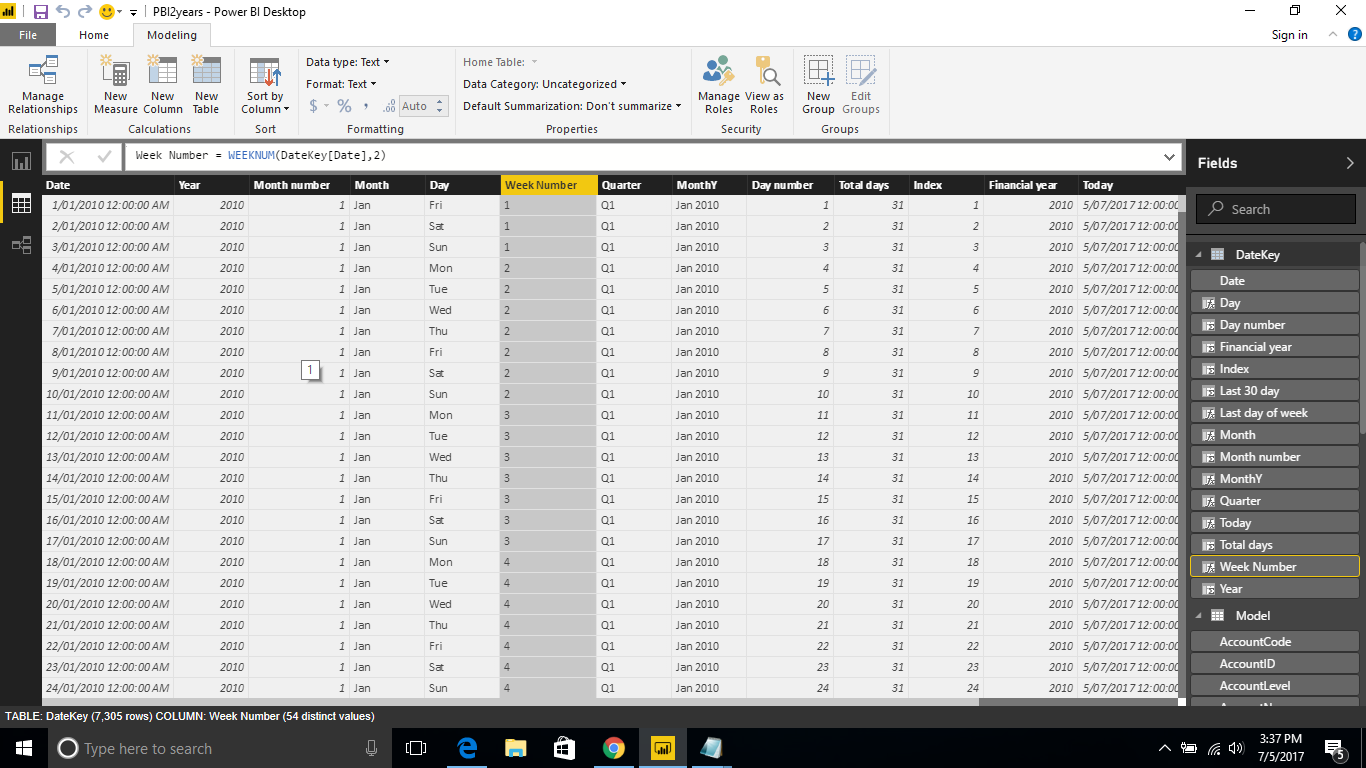This screenshot has height=768, width=1366.
Task: Select the Financial year column header
Action: (1031, 185)
